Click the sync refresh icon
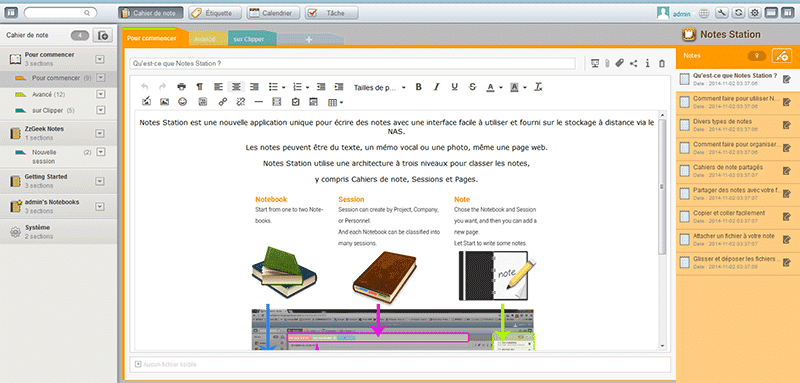 pos(738,13)
